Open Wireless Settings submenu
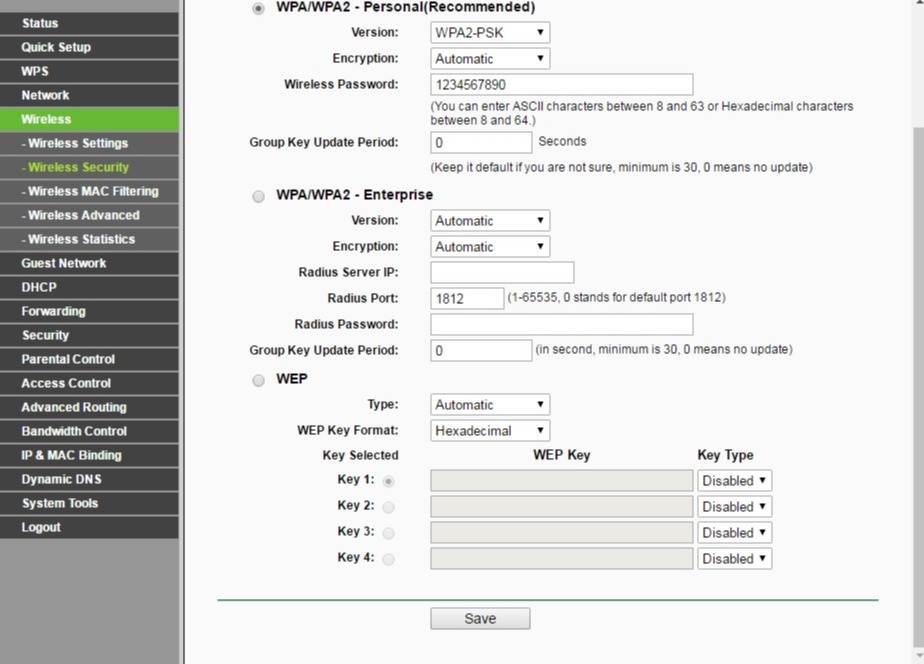 (x=89, y=143)
